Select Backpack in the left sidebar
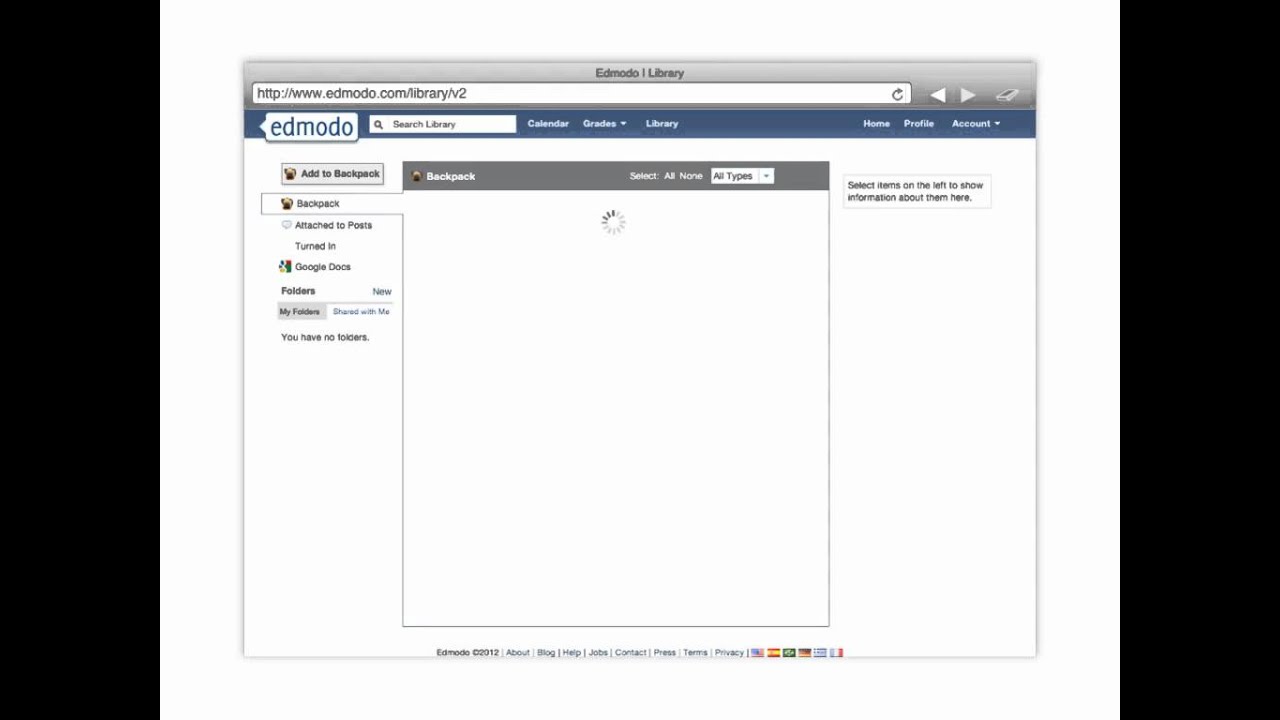The height and width of the screenshot is (720, 1280). tap(331, 204)
